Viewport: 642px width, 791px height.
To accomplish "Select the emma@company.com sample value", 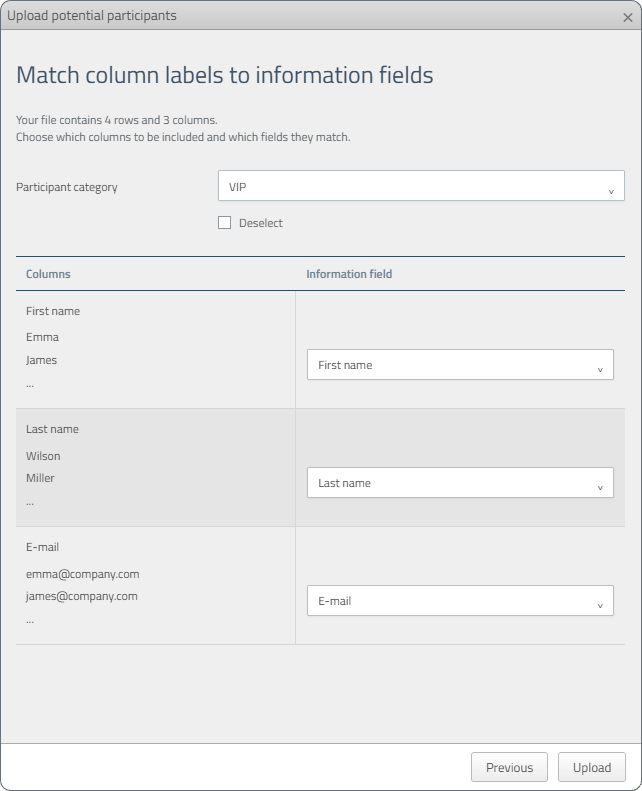I will (x=83, y=574).
